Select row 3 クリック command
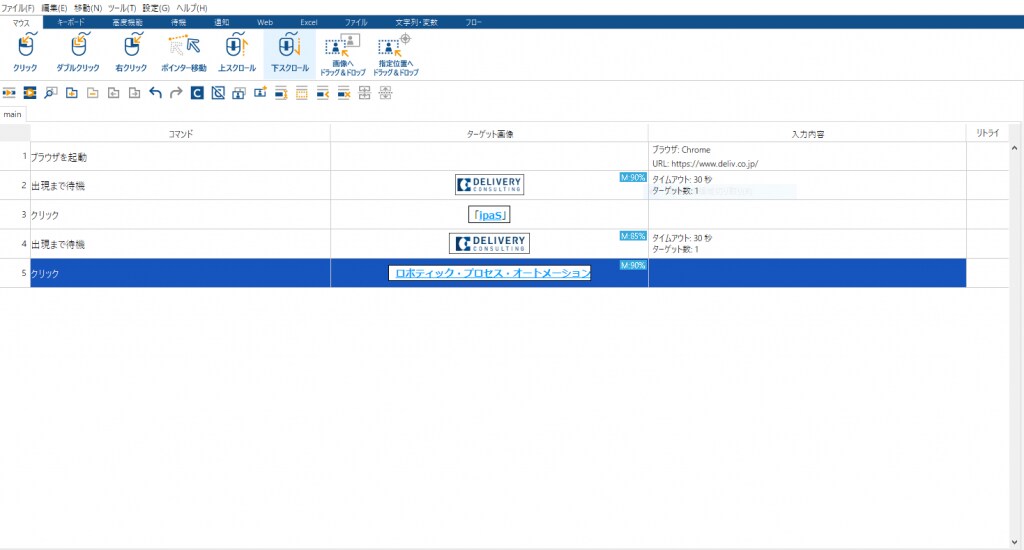1024x550 pixels. click(180, 215)
